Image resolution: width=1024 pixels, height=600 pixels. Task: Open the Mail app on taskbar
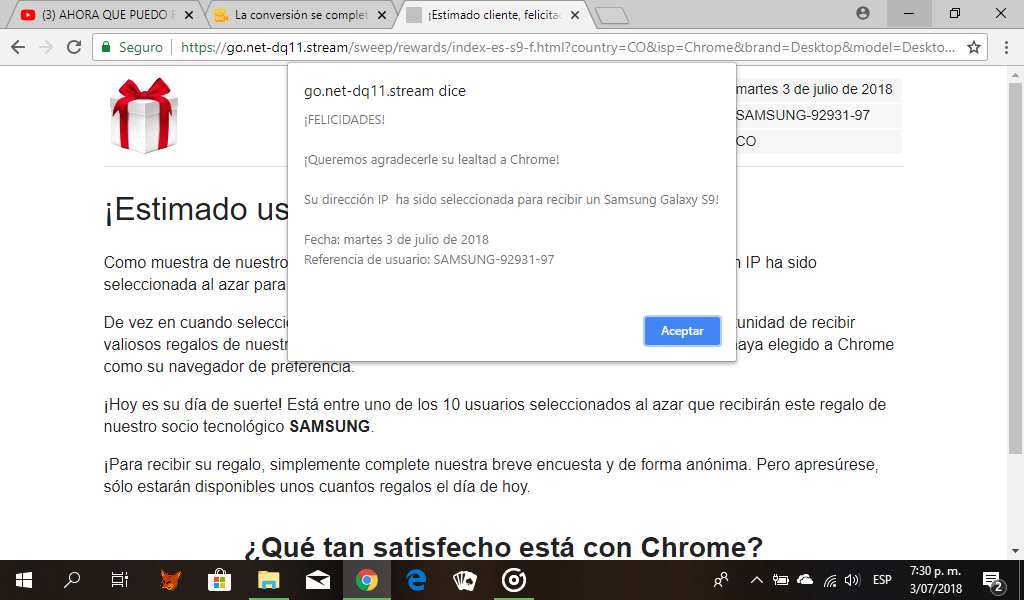click(x=317, y=580)
